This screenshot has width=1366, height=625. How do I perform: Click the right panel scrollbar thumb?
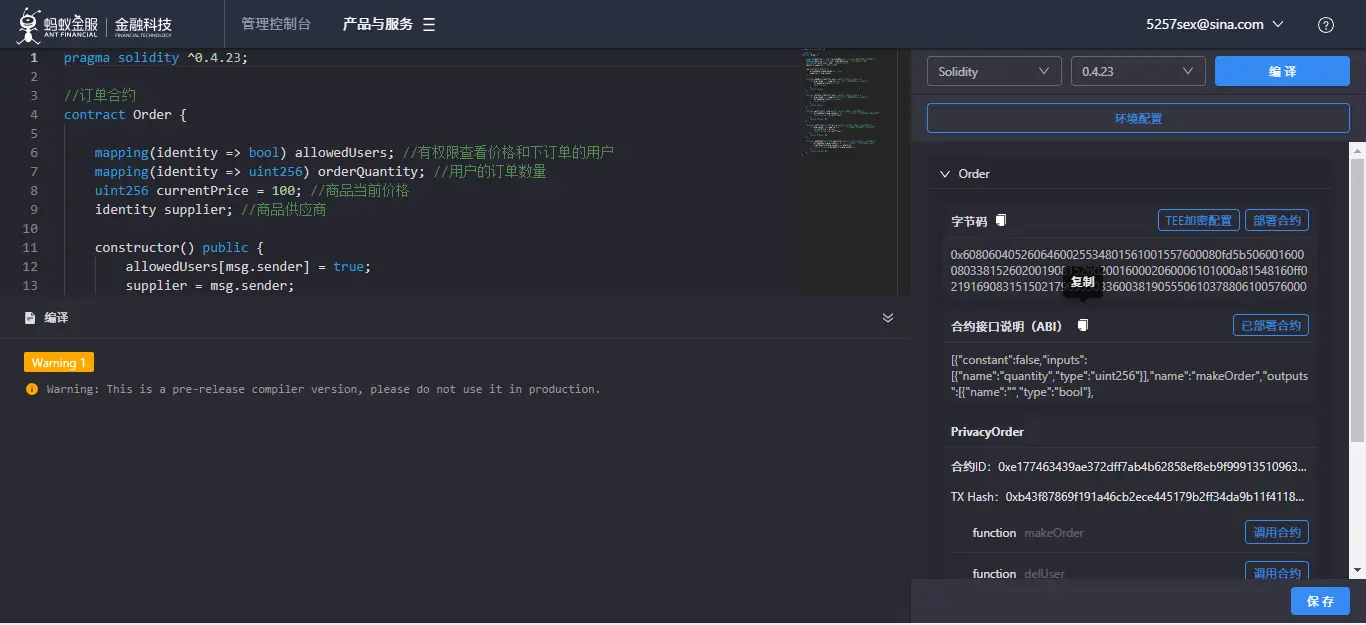pyautogui.click(x=1357, y=300)
